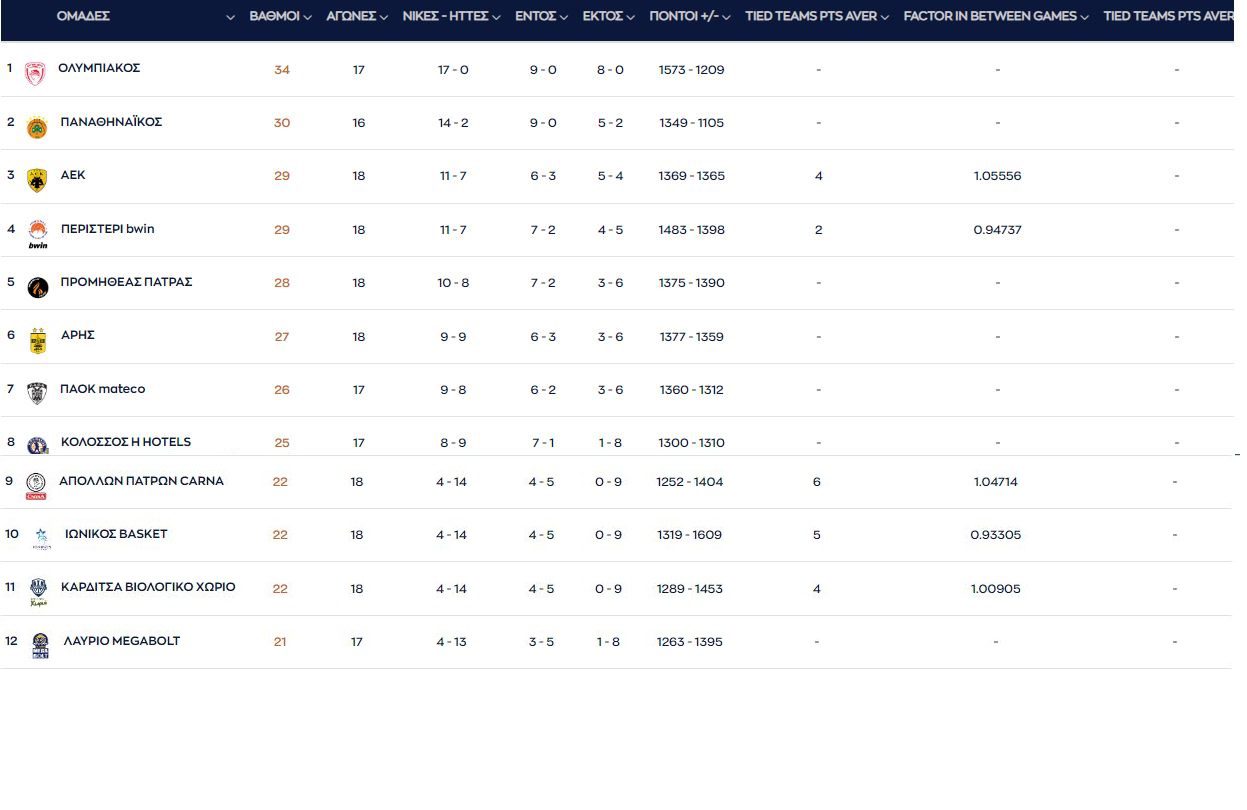Screen dimensions: 1247x810
Task: Click the ΚΟΛΟΣΣΟΣ Η HOTELS team name
Action: click(x=126, y=442)
